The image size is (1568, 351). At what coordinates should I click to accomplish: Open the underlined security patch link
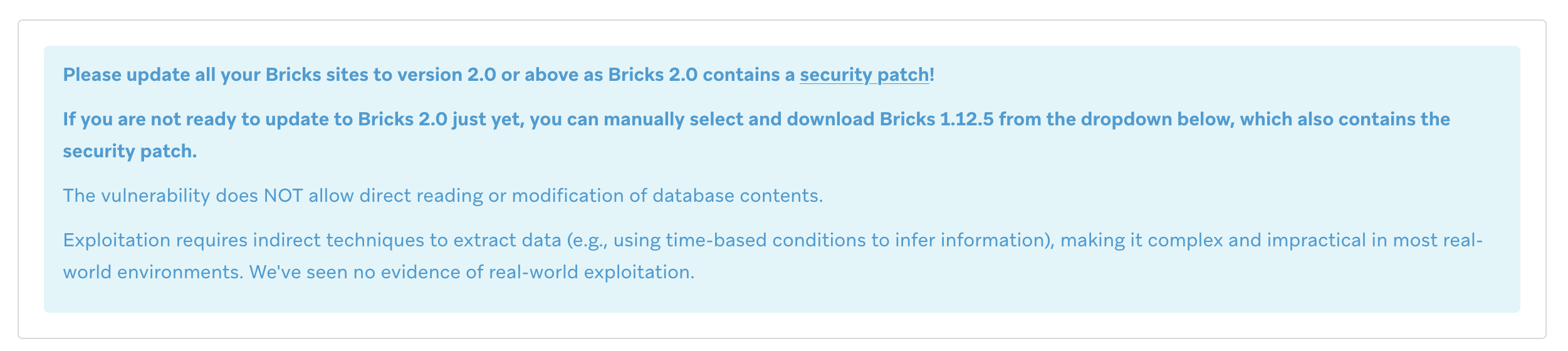click(x=864, y=75)
